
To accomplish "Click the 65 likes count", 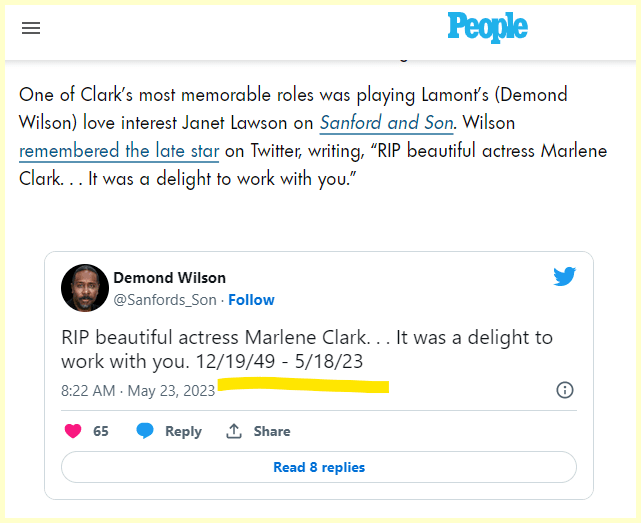I will tap(101, 431).
